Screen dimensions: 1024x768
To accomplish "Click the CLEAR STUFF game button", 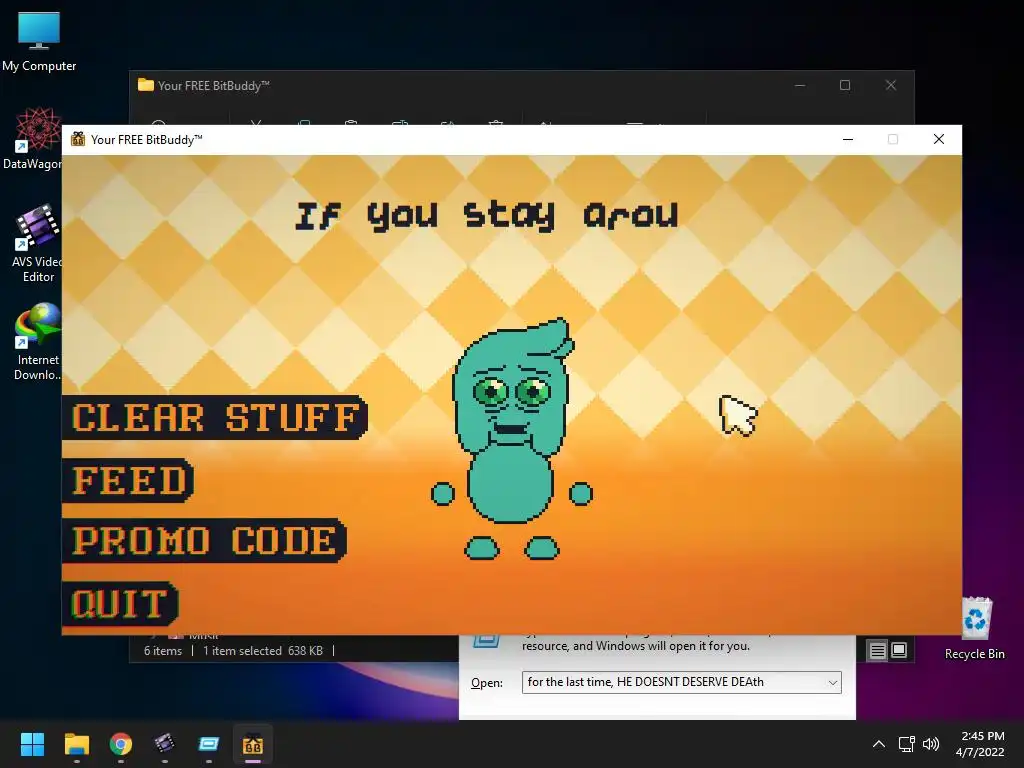I will [x=215, y=417].
